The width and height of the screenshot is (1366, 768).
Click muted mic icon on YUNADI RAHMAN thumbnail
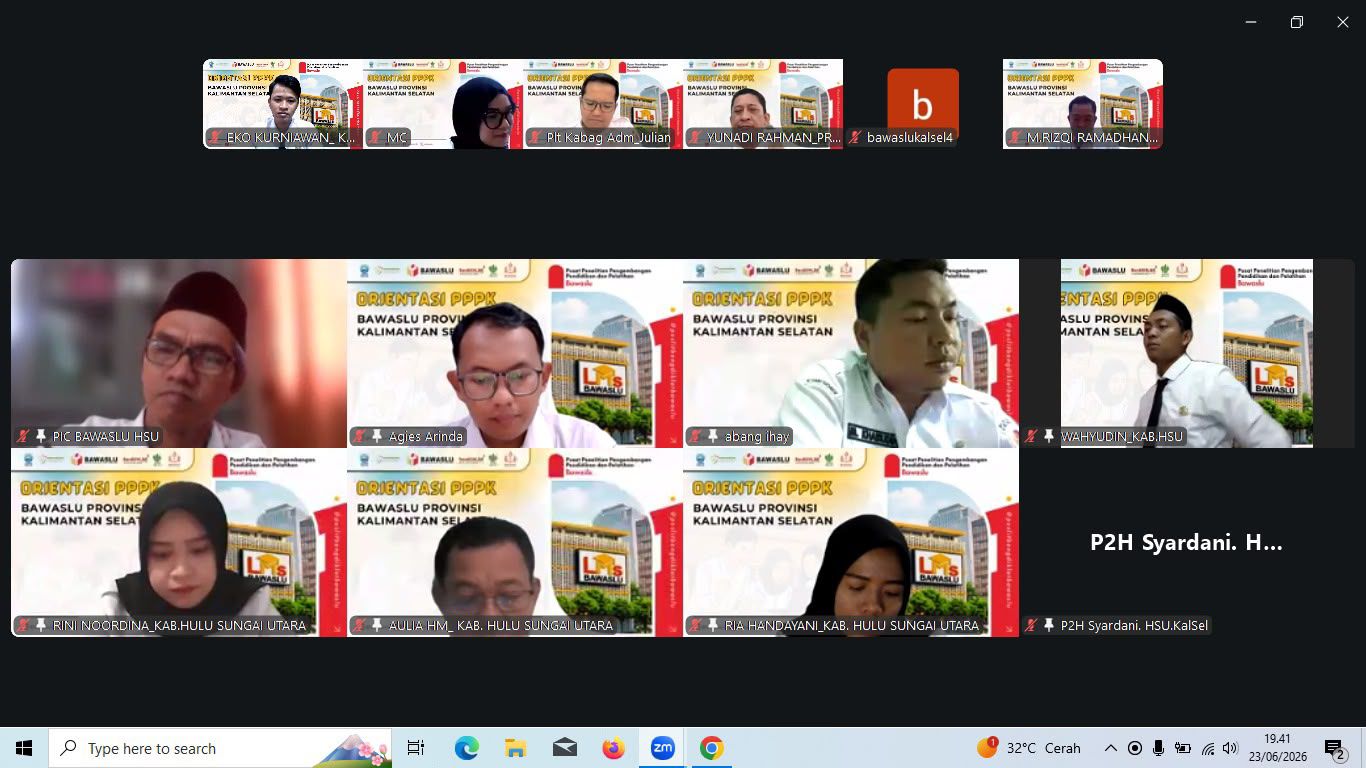pyautogui.click(x=695, y=138)
